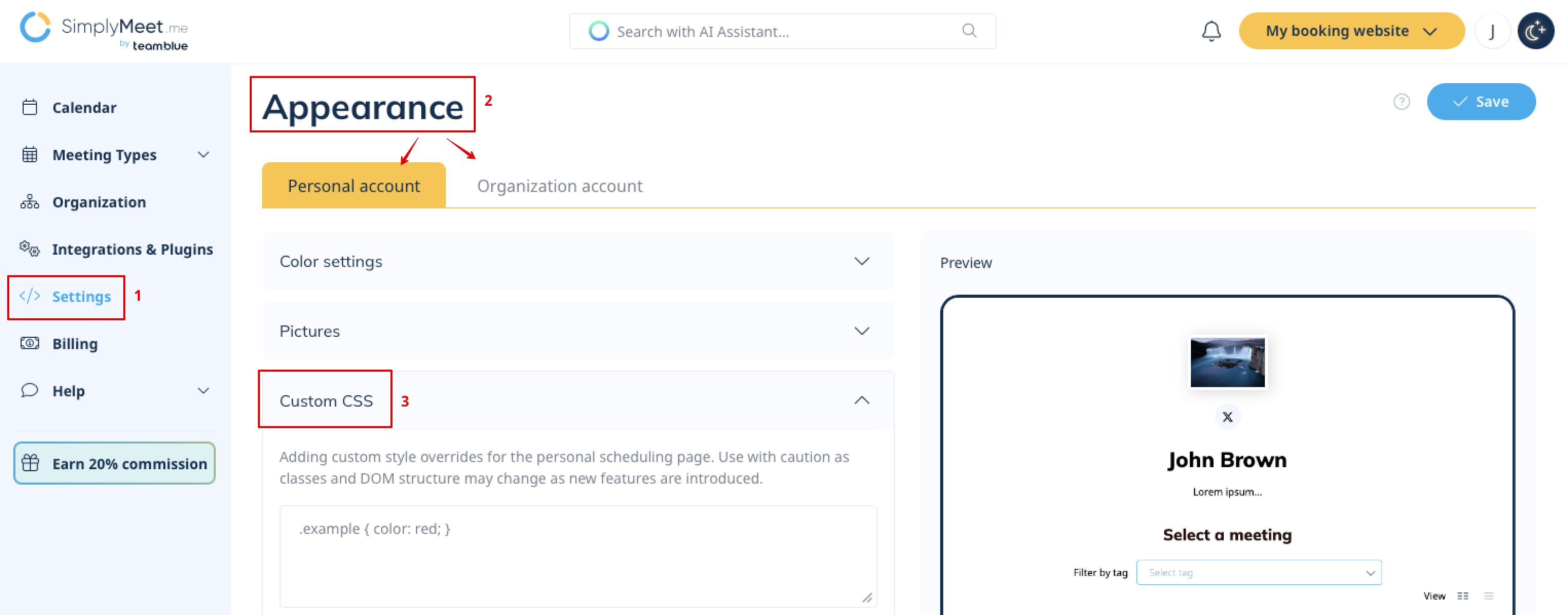Click the Meeting Types grid icon
This screenshot has width=1568, height=615.
click(30, 155)
